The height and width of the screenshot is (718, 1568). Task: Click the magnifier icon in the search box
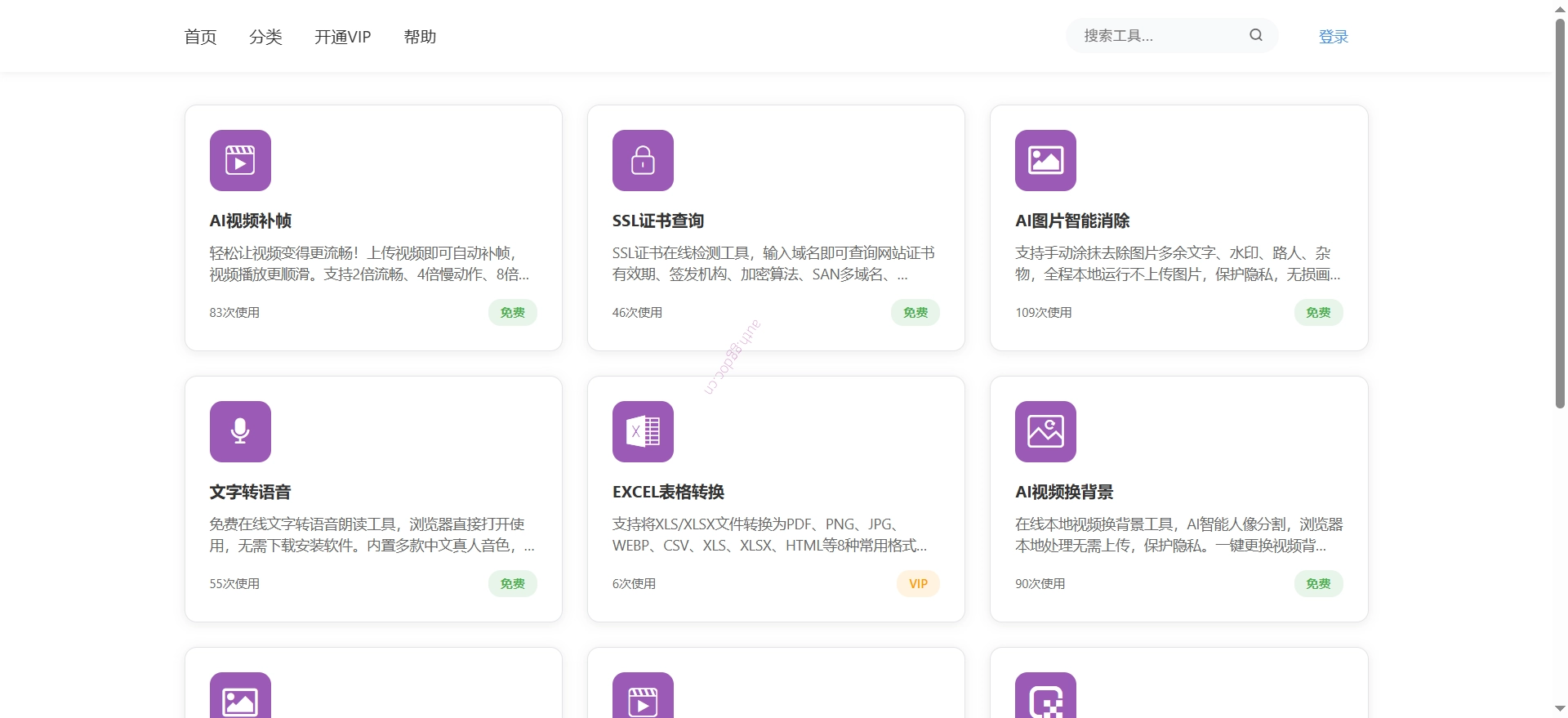[x=1256, y=35]
